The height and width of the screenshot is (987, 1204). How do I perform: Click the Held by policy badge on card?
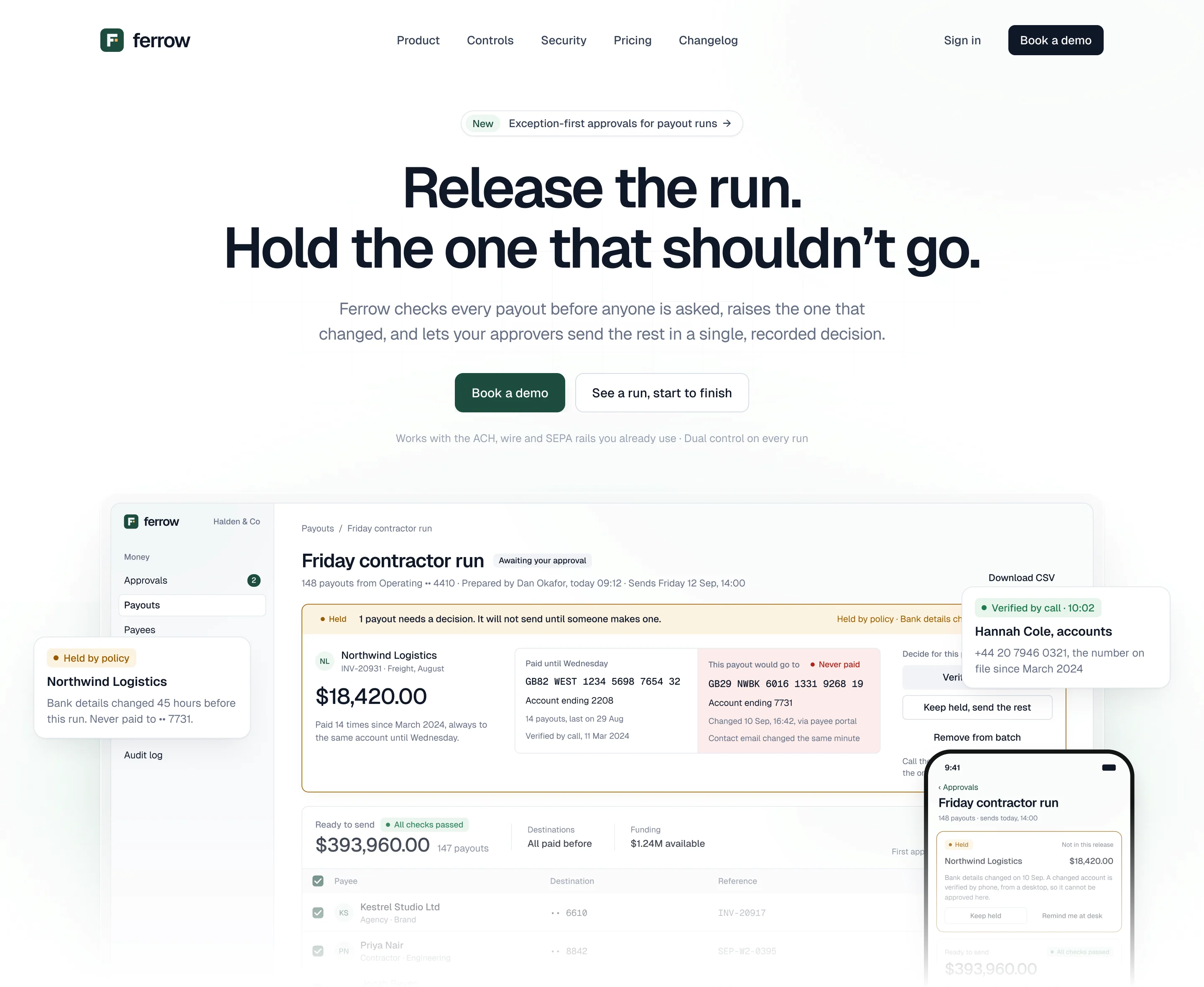(91, 658)
